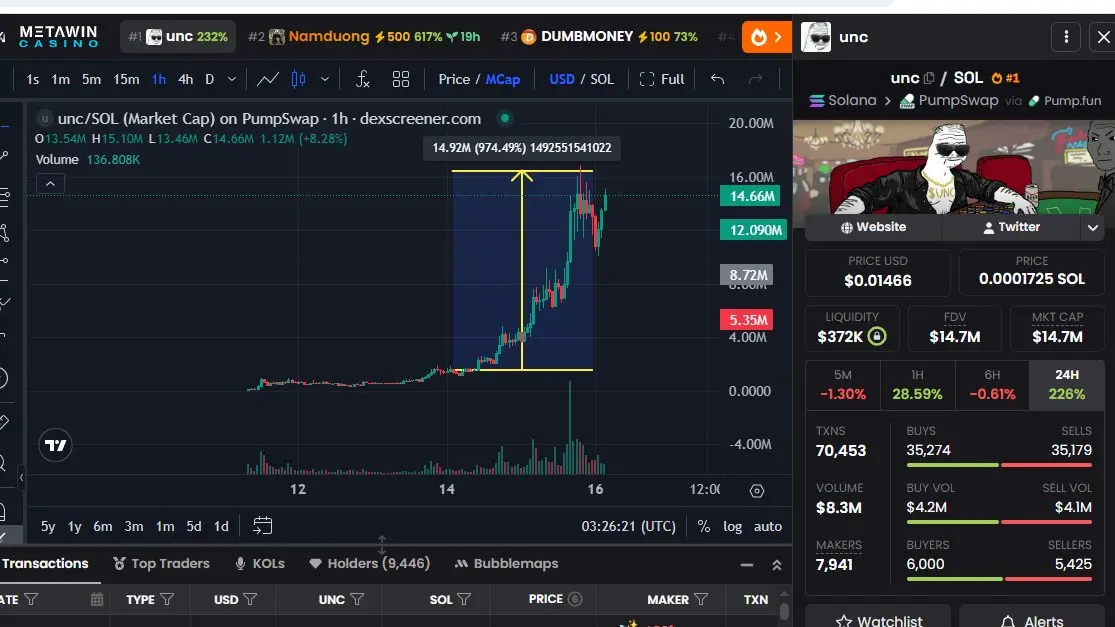Expand the bottom panel double chevron
Screen dimensions: 1115x627
click(777, 565)
